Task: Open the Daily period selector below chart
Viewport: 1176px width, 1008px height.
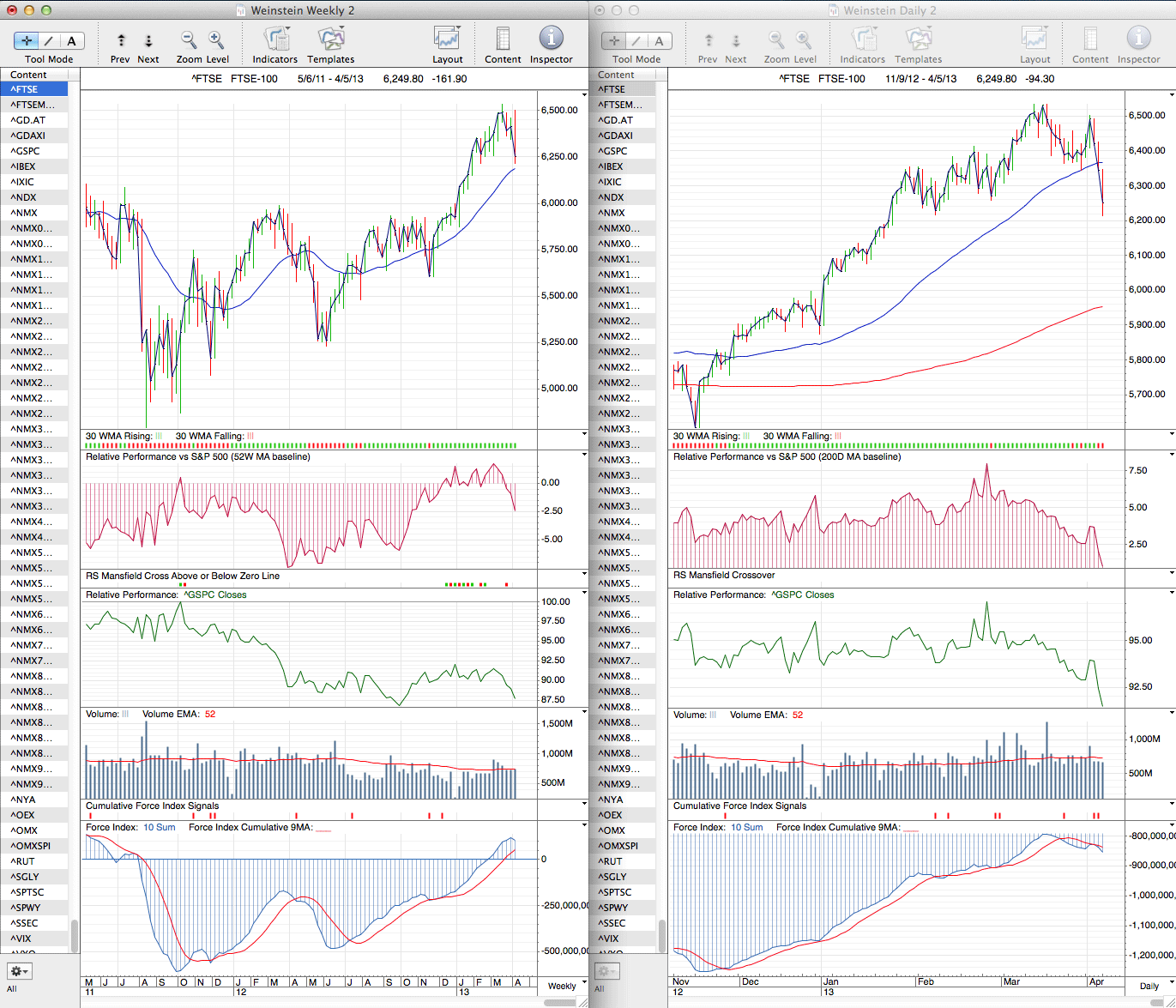Action: [x=1149, y=986]
